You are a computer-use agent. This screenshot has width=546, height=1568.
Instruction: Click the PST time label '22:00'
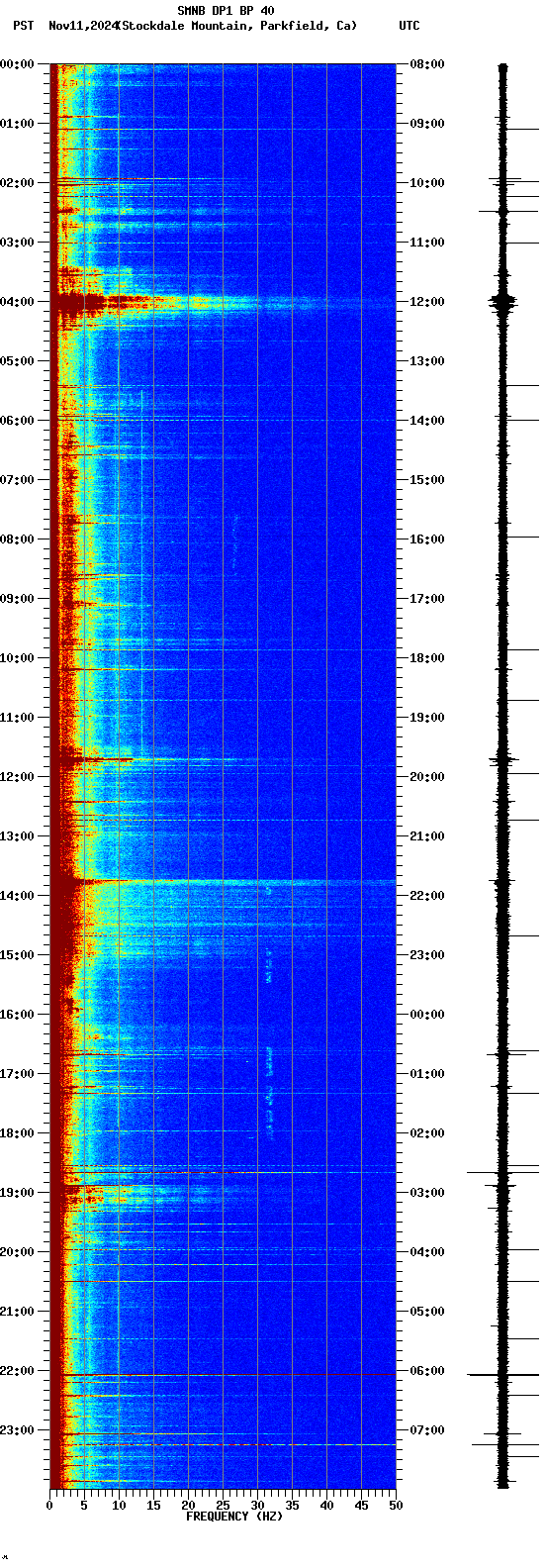click(18, 1371)
